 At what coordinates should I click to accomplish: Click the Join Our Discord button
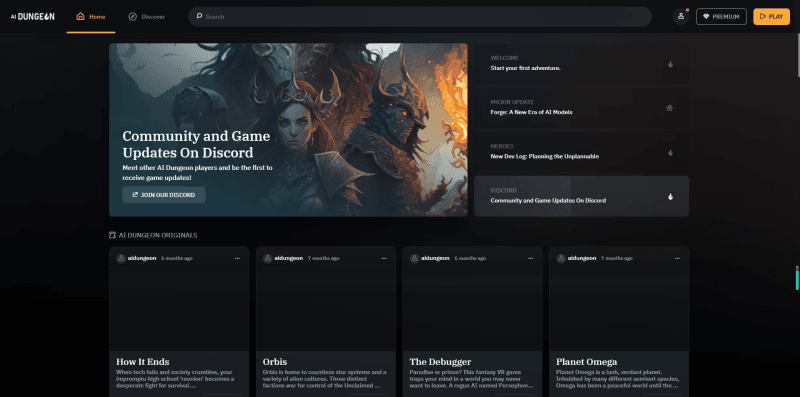pyautogui.click(x=164, y=195)
